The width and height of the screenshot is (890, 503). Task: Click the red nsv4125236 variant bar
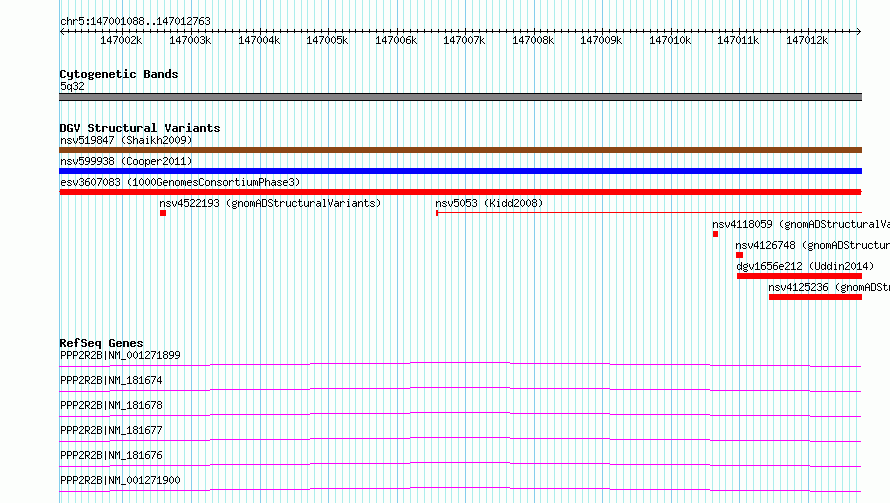(x=815, y=297)
